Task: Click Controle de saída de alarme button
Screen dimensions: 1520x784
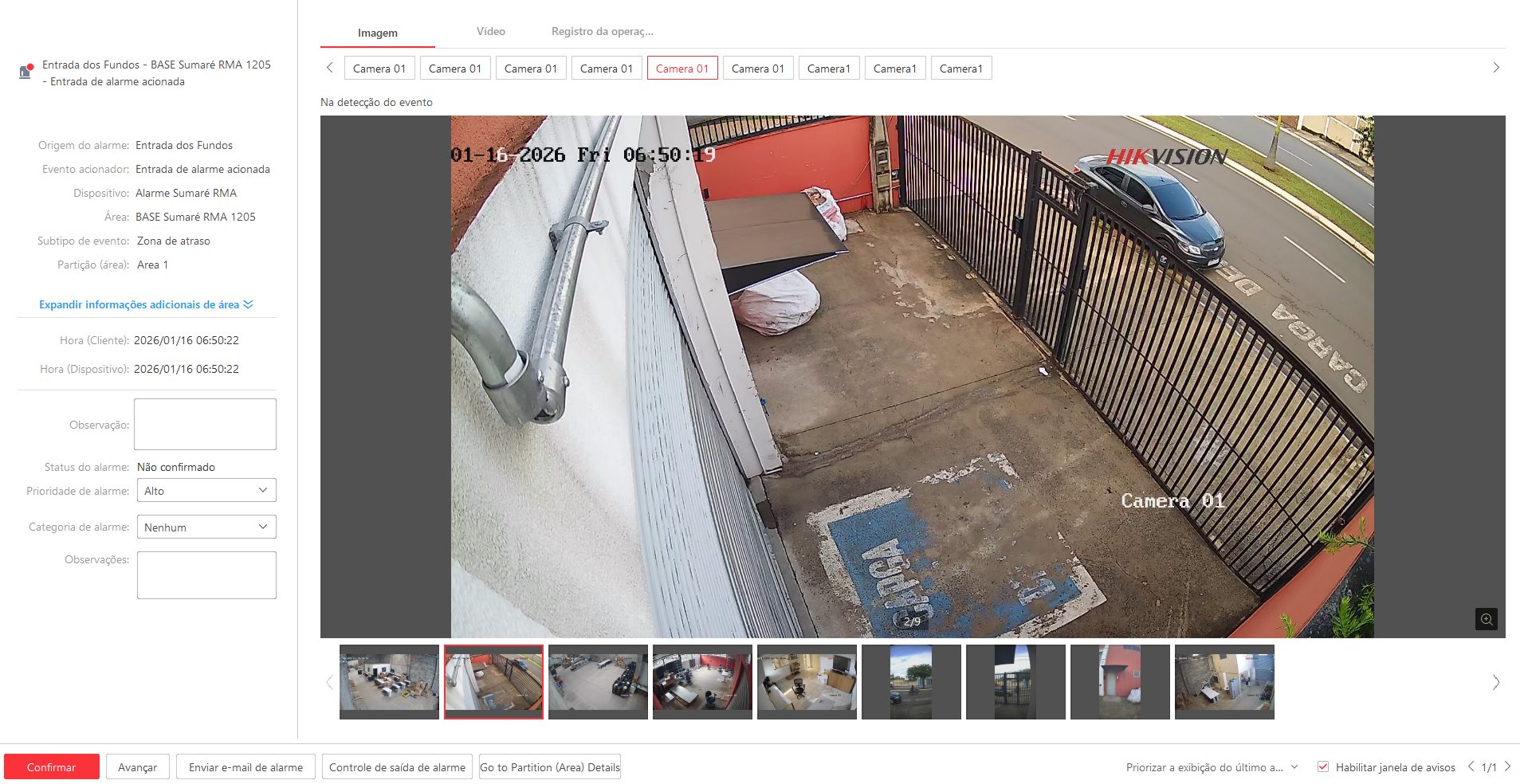Action: click(397, 766)
